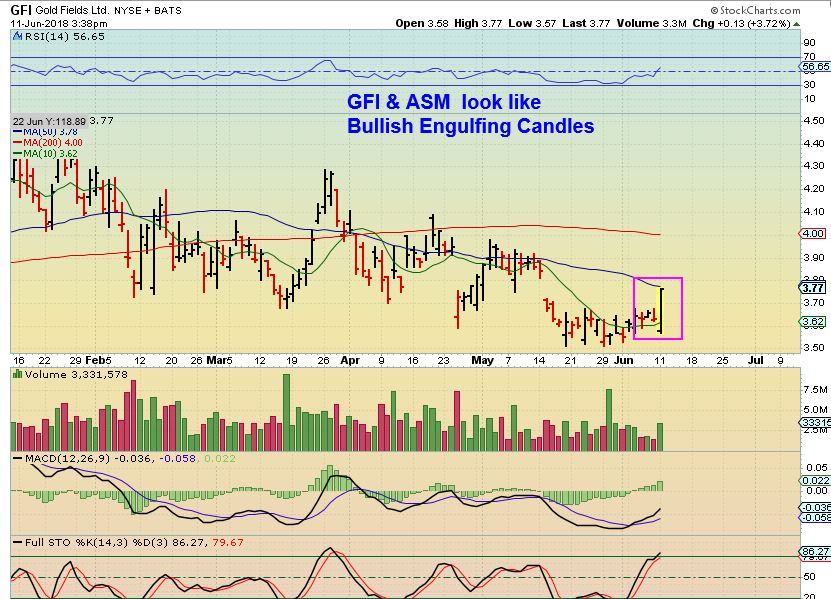Click the tallest green volume bar in mid-March
The height and width of the screenshot is (599, 831).
coord(287,412)
